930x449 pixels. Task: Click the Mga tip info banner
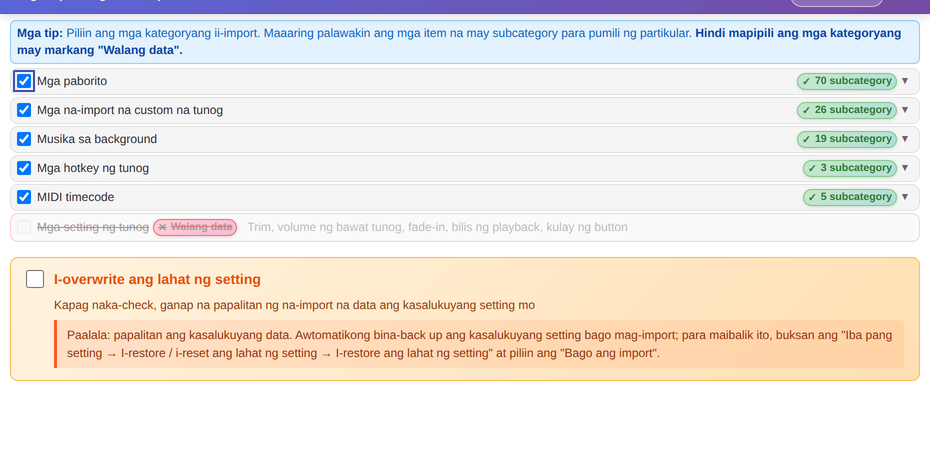(465, 42)
